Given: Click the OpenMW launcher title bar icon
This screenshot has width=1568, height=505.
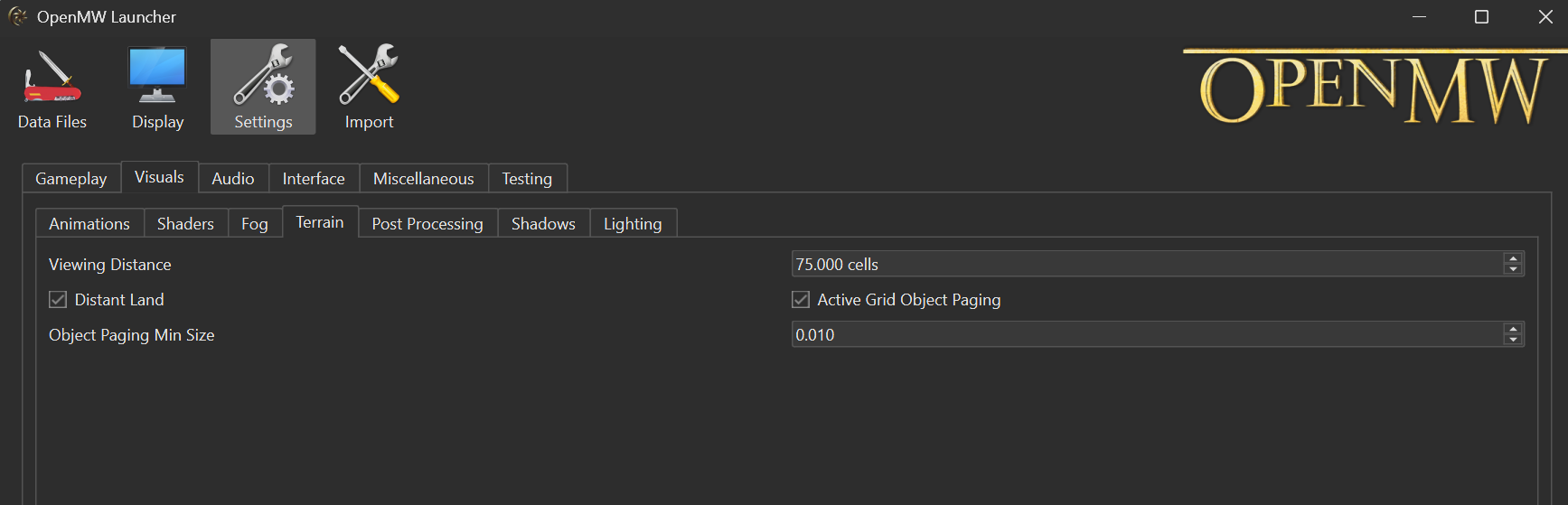Looking at the screenshot, I should [17, 16].
